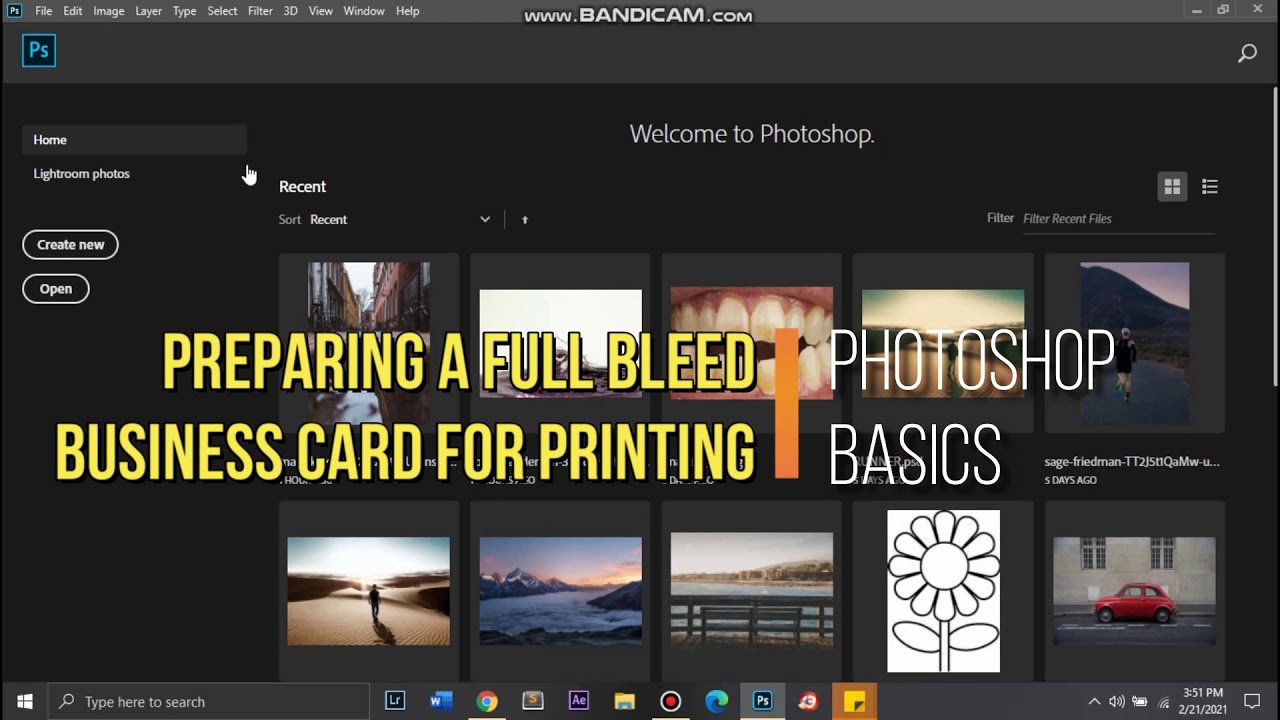
Task: Open the Filter menu
Action: tap(260, 11)
